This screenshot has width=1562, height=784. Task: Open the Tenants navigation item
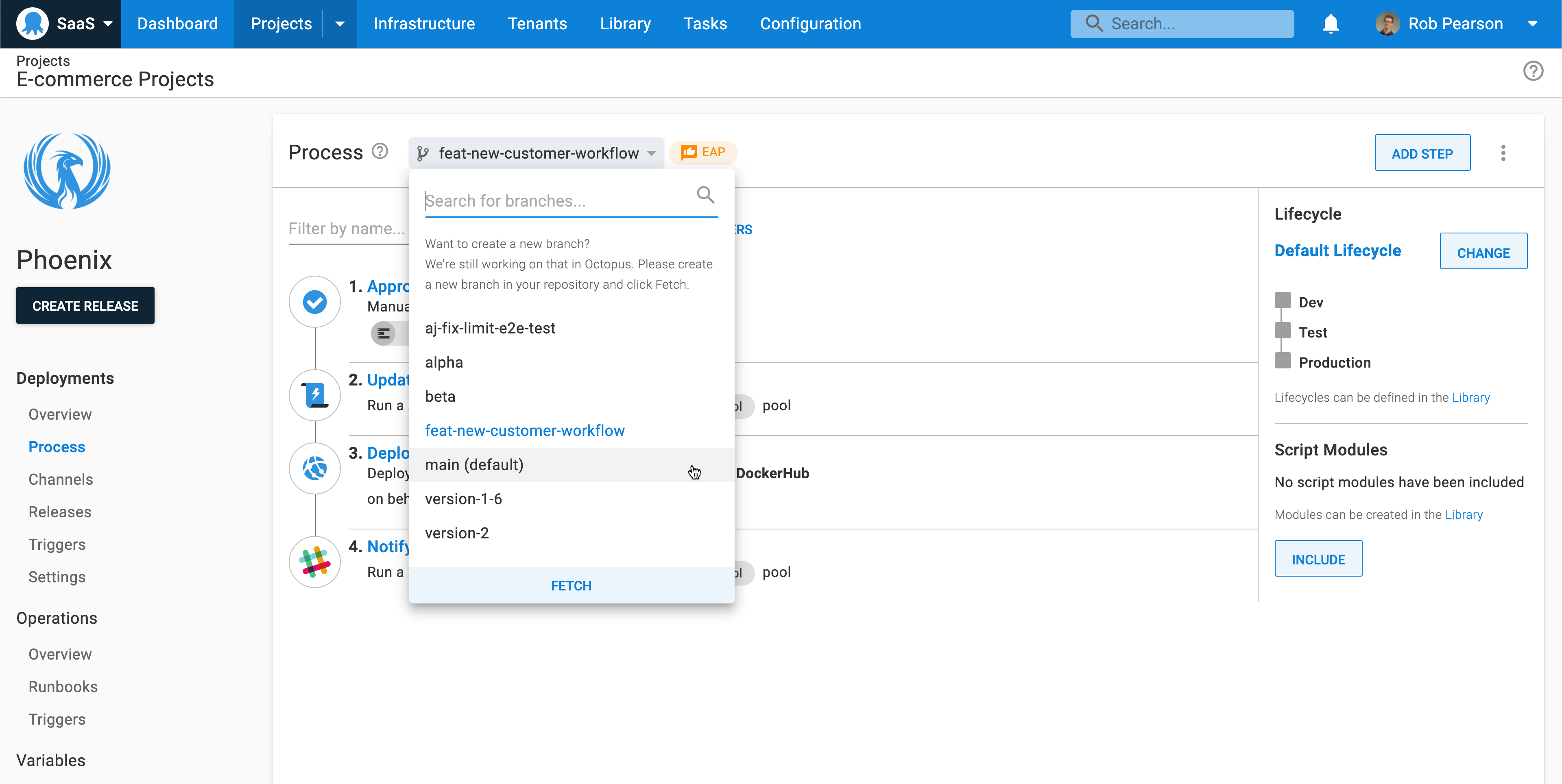(537, 24)
